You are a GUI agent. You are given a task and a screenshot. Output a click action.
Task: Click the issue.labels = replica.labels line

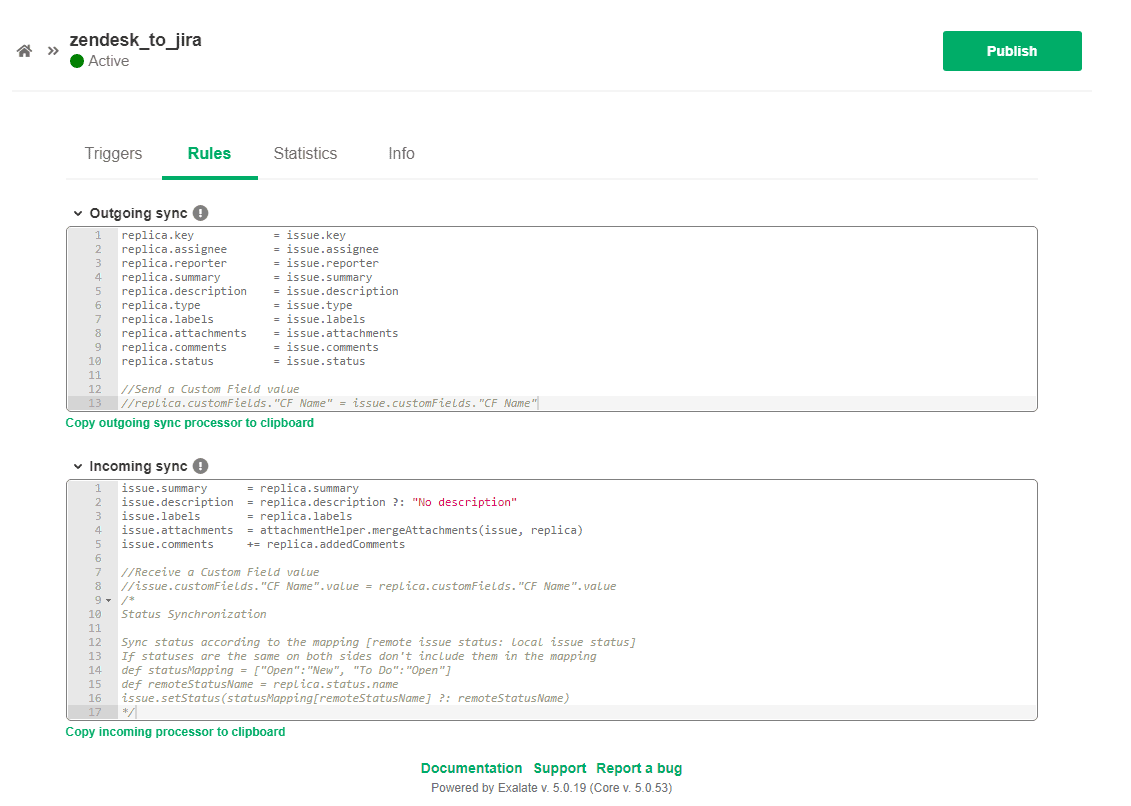(237, 517)
